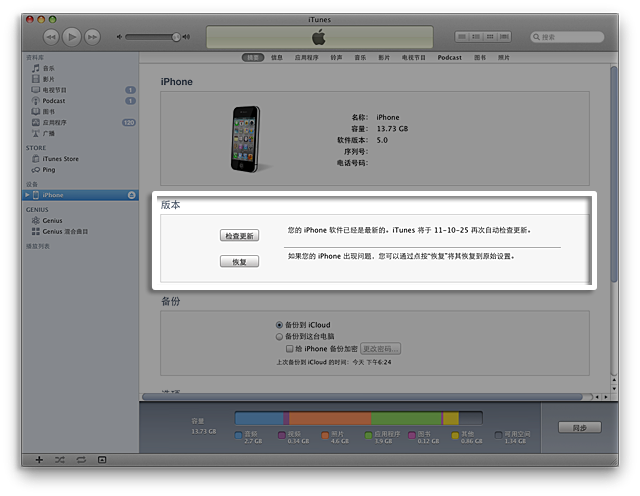Adjust the volume slider knob
This screenshot has width=640, height=496.
click(x=176, y=37)
